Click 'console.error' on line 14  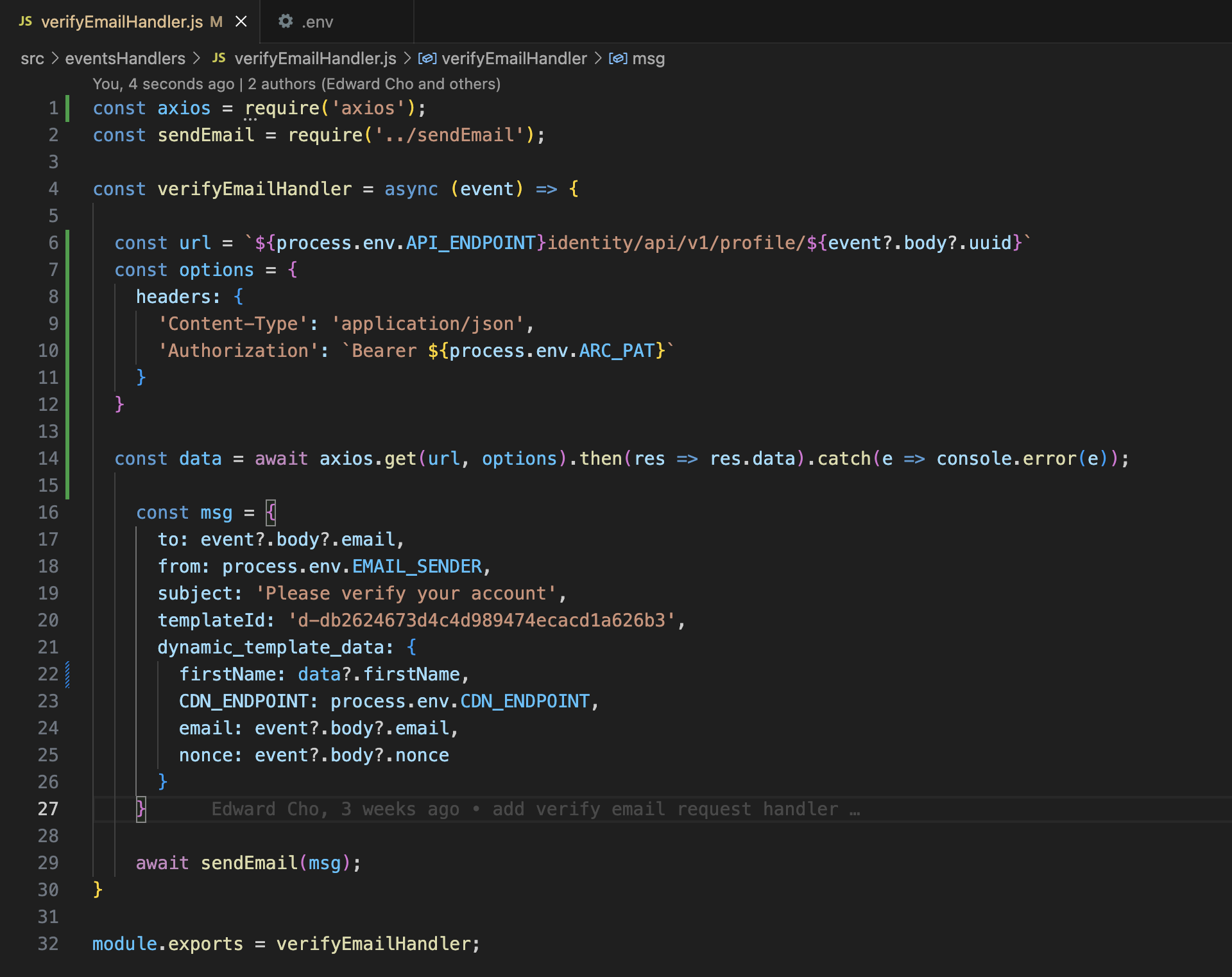coord(1006,458)
